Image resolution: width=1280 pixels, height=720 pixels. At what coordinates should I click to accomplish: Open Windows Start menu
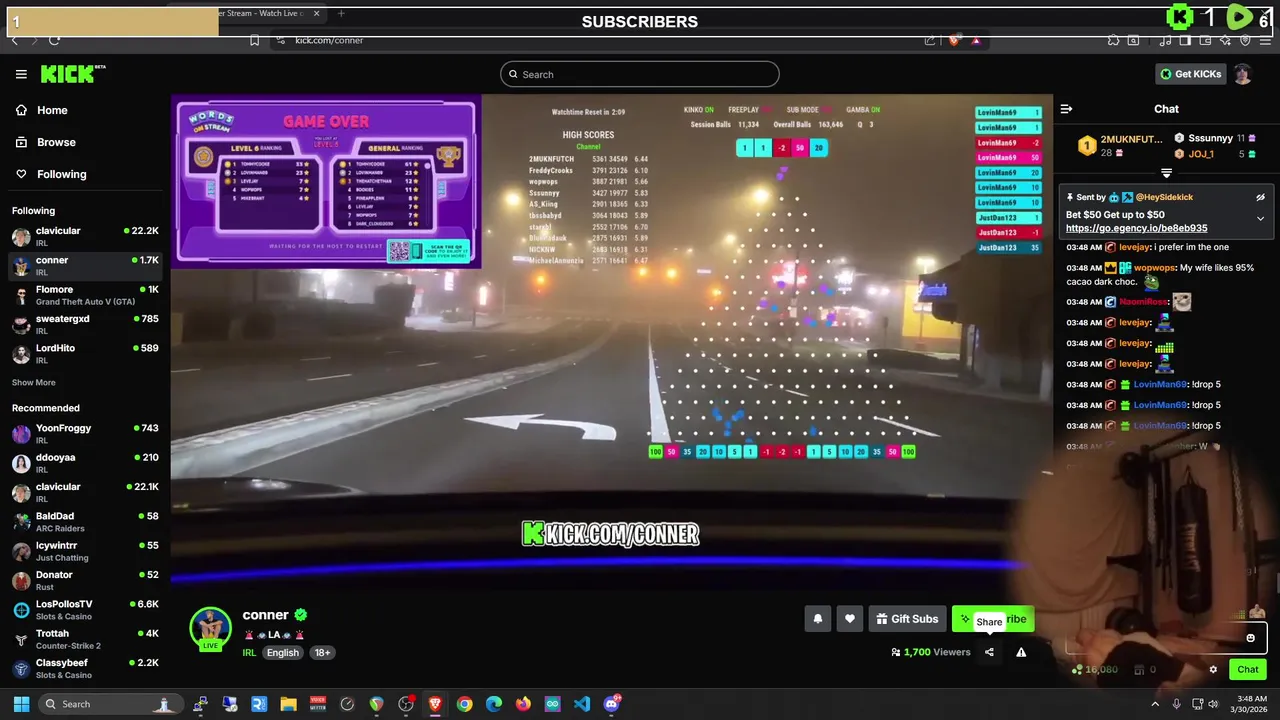point(21,704)
